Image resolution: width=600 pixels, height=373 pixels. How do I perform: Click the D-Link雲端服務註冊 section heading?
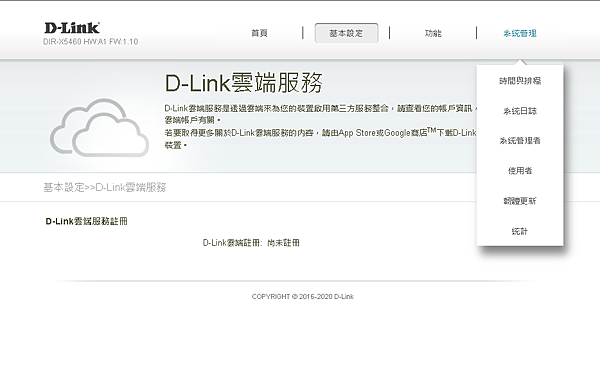(x=86, y=221)
